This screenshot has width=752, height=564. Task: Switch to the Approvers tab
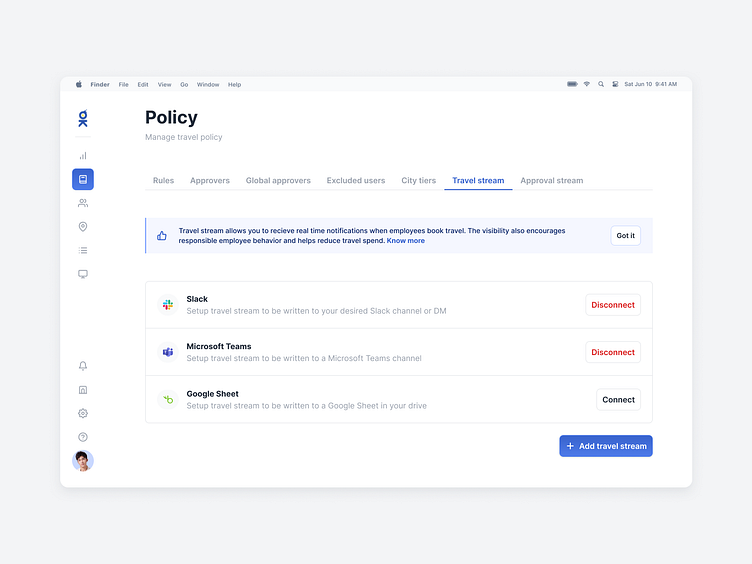(x=210, y=181)
